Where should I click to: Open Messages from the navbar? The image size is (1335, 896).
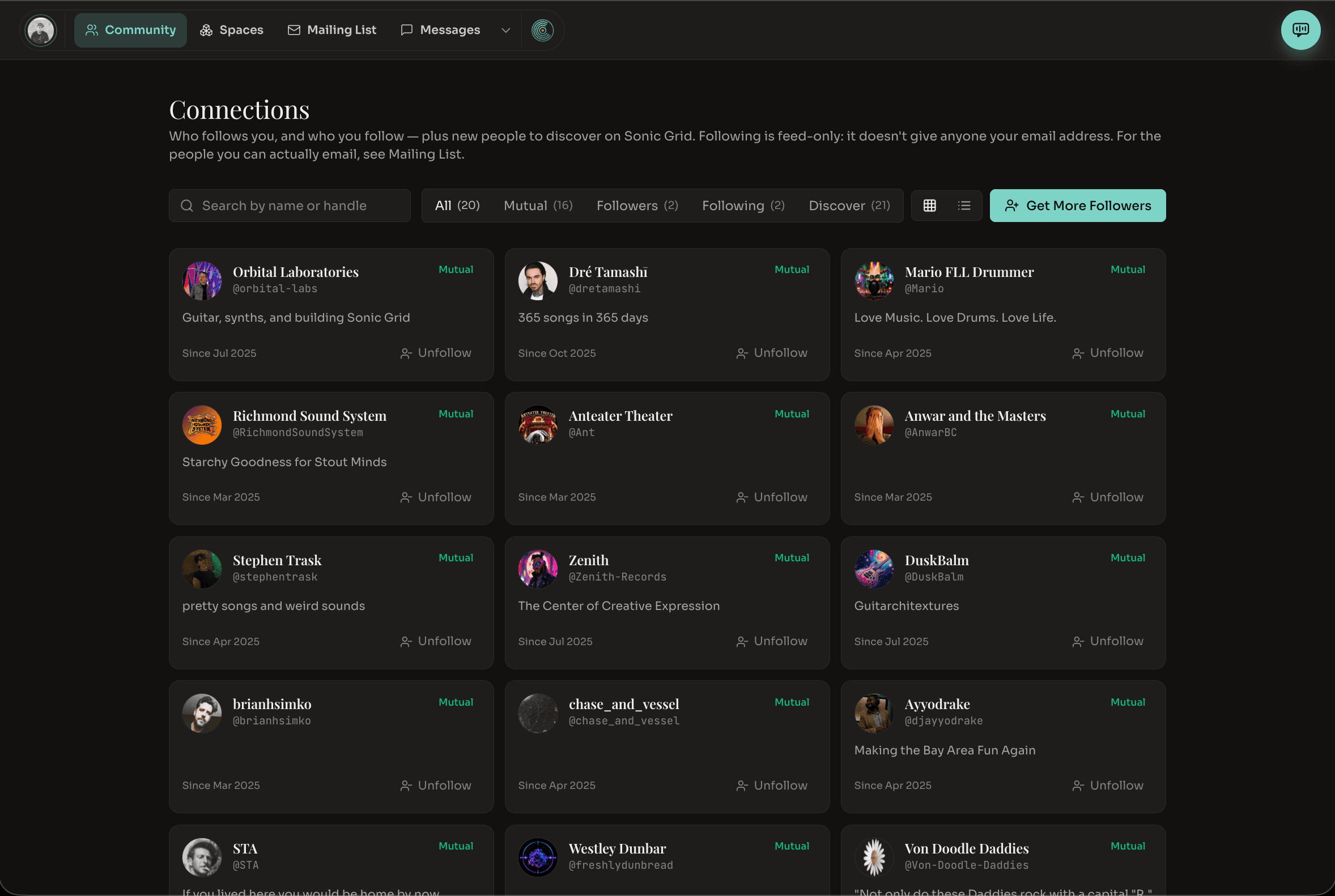(x=440, y=30)
